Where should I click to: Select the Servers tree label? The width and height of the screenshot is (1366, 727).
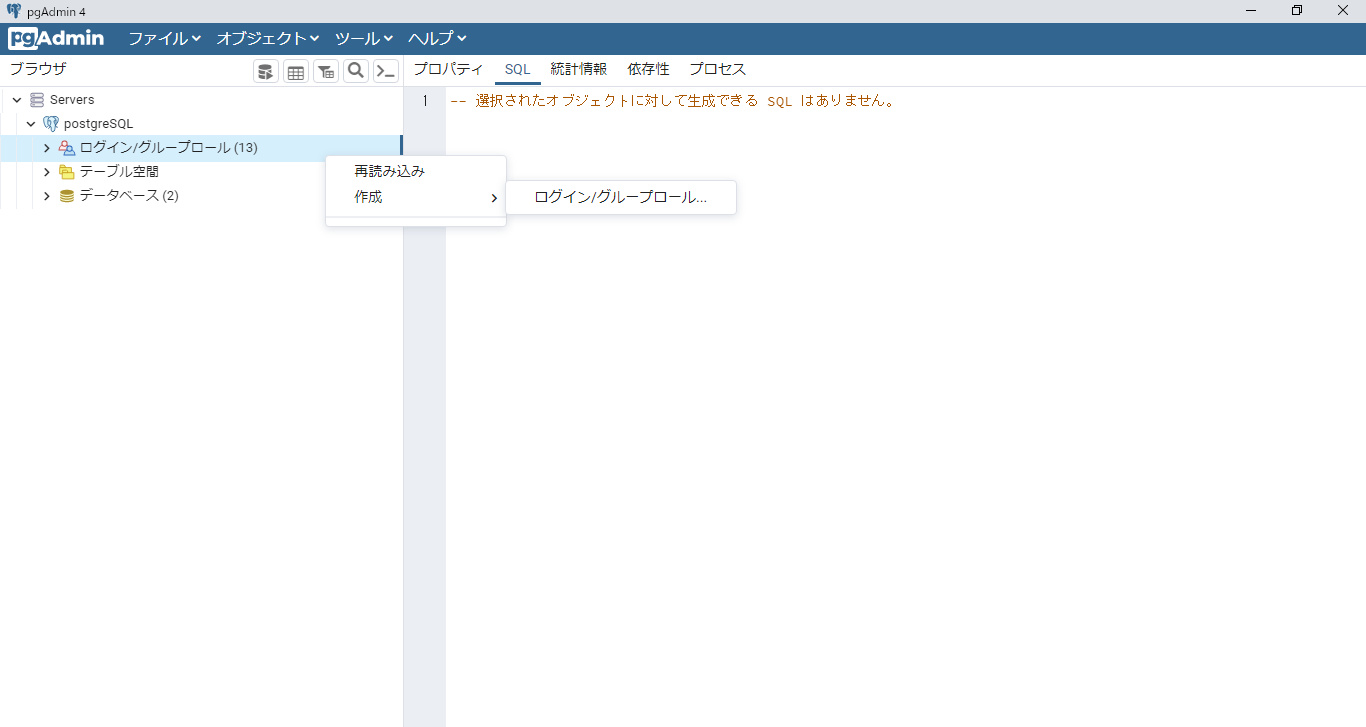click(x=72, y=100)
